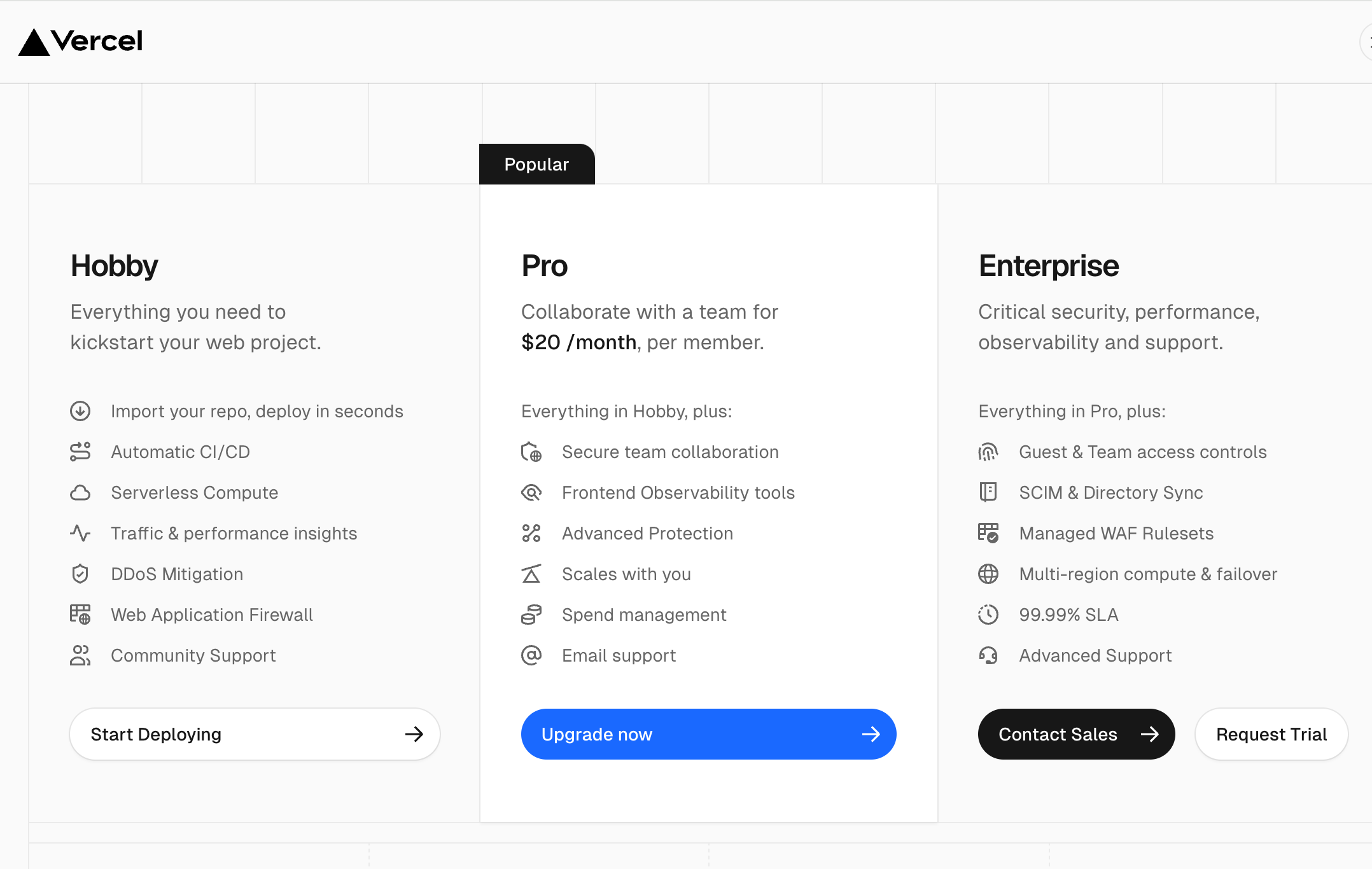Click the 'Advanced Support' feature text
Viewport: 1372px width, 869px height.
(x=1095, y=655)
